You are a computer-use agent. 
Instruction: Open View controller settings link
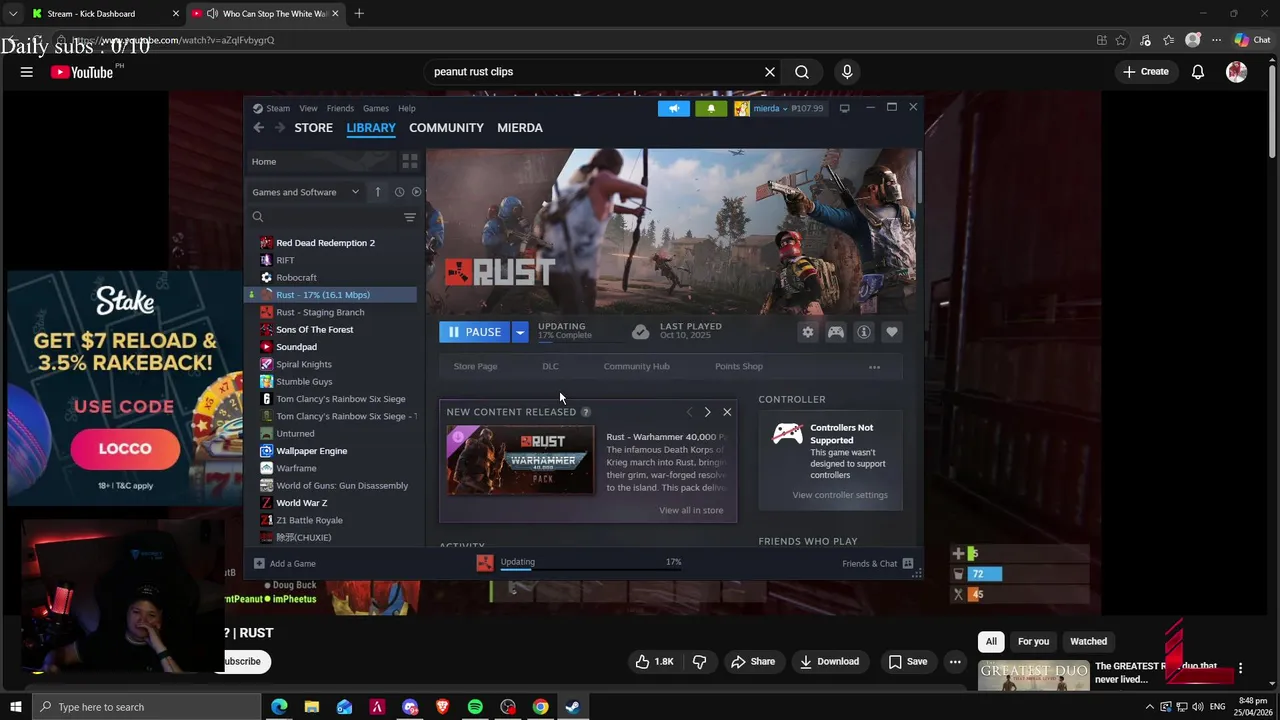(x=840, y=495)
